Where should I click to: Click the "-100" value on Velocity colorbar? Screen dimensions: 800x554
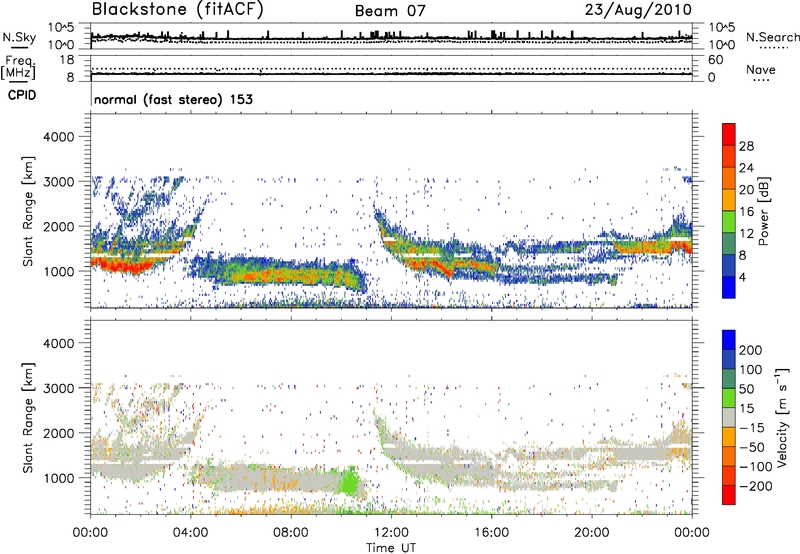[756, 466]
